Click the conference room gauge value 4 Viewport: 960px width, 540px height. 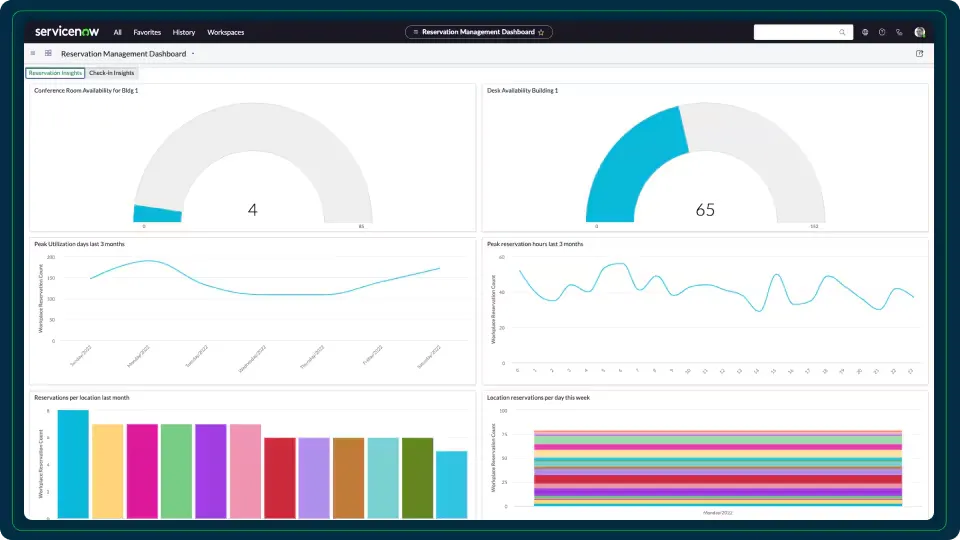coord(252,210)
